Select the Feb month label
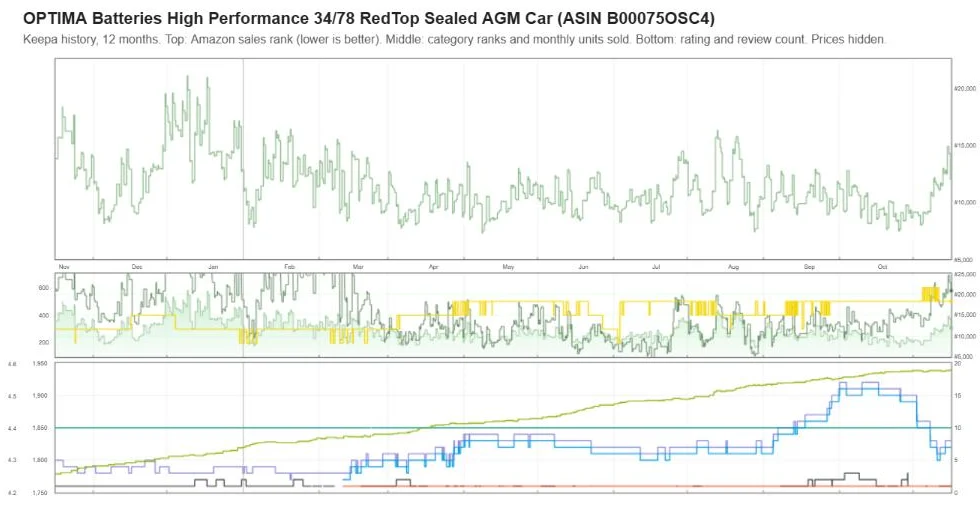 click(289, 267)
